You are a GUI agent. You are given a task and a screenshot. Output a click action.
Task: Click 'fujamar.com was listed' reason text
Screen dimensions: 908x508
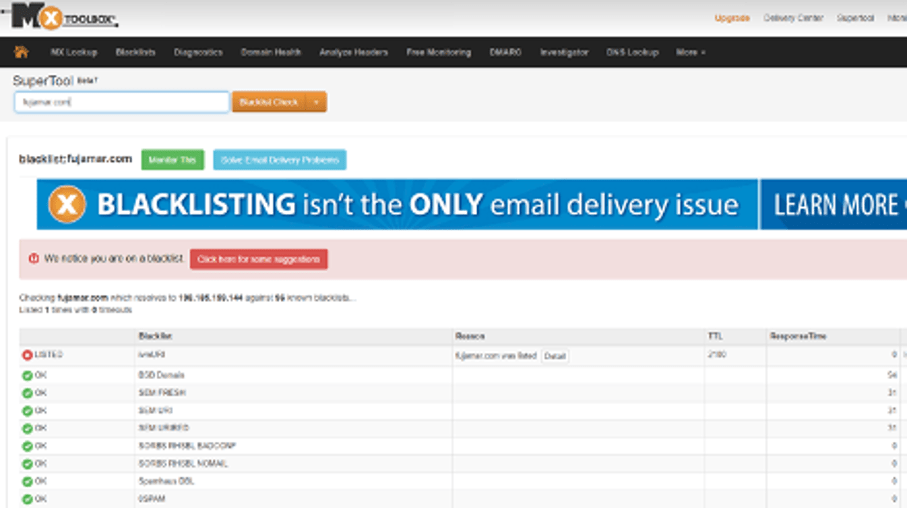tap(496, 356)
